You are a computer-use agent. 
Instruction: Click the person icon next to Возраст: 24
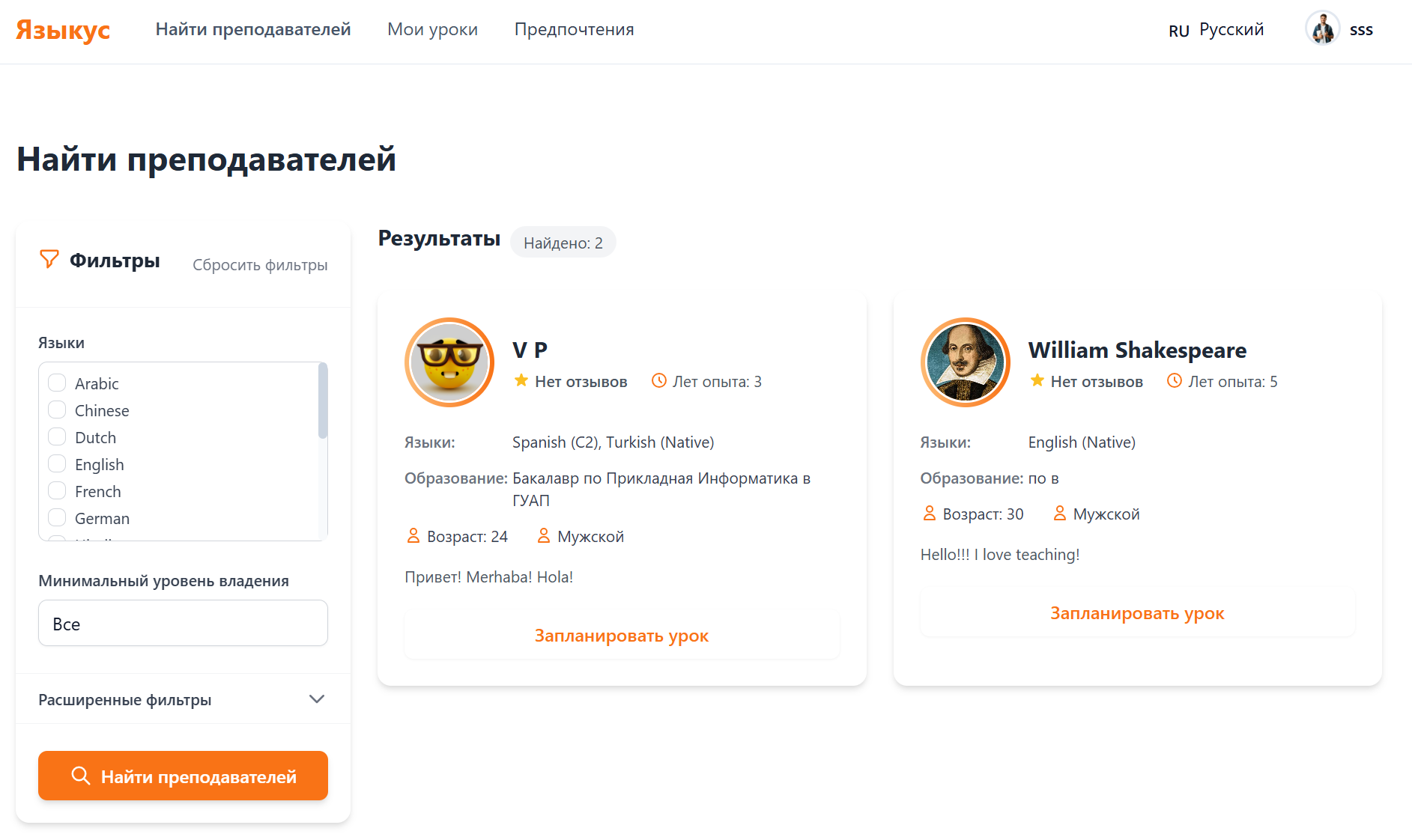(x=413, y=536)
